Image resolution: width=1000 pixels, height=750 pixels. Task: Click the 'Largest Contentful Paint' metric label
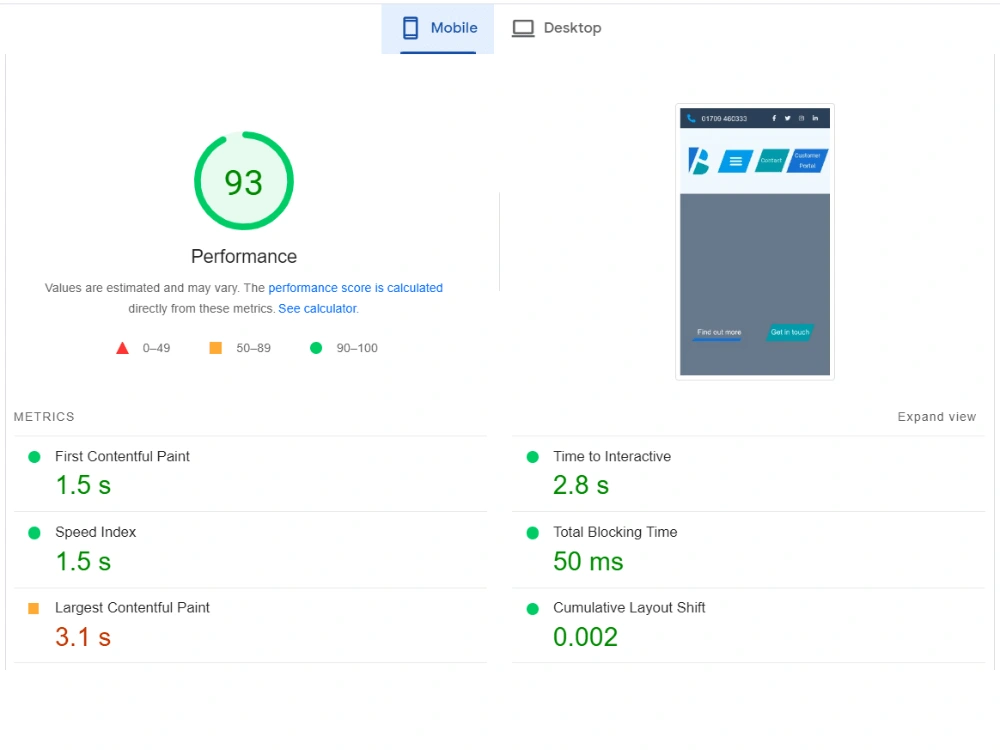coord(132,608)
